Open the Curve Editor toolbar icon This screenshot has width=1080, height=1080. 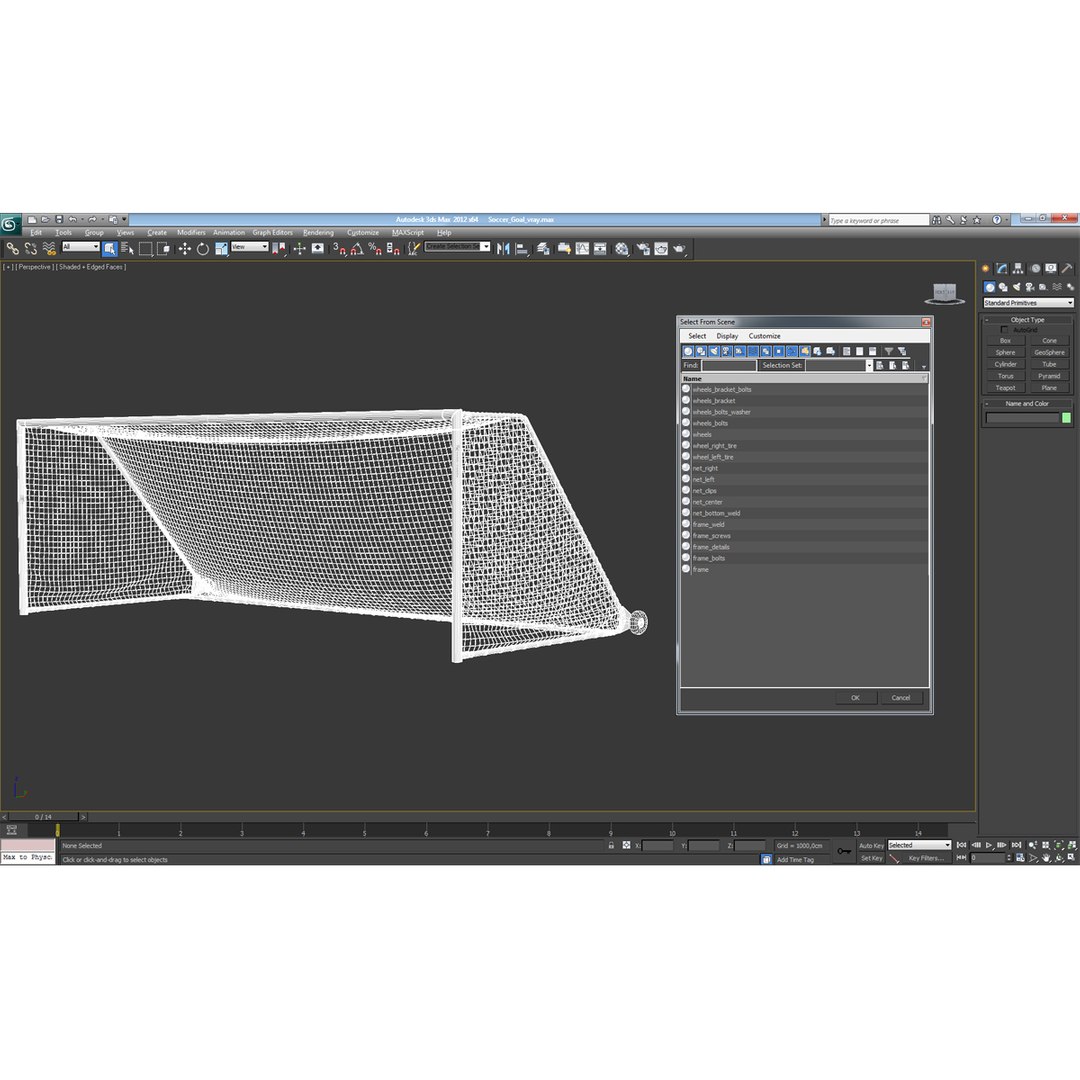(x=582, y=249)
